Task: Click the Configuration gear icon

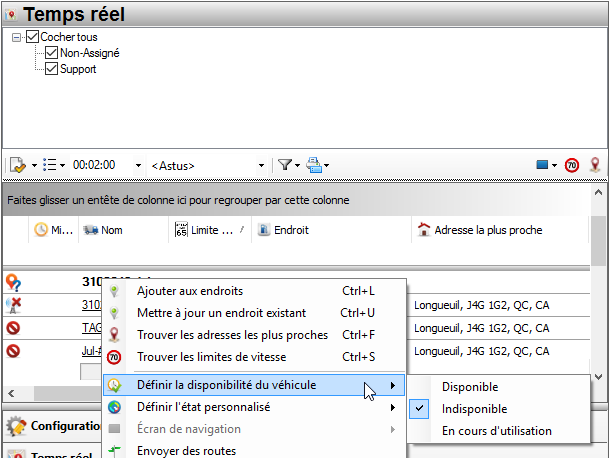Action: tap(15, 426)
